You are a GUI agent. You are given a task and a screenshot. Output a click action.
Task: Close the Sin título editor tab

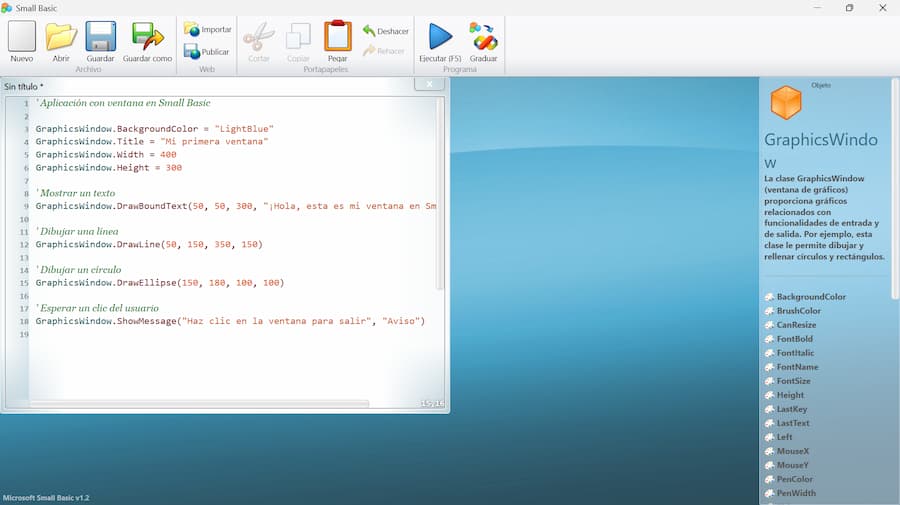tap(429, 84)
